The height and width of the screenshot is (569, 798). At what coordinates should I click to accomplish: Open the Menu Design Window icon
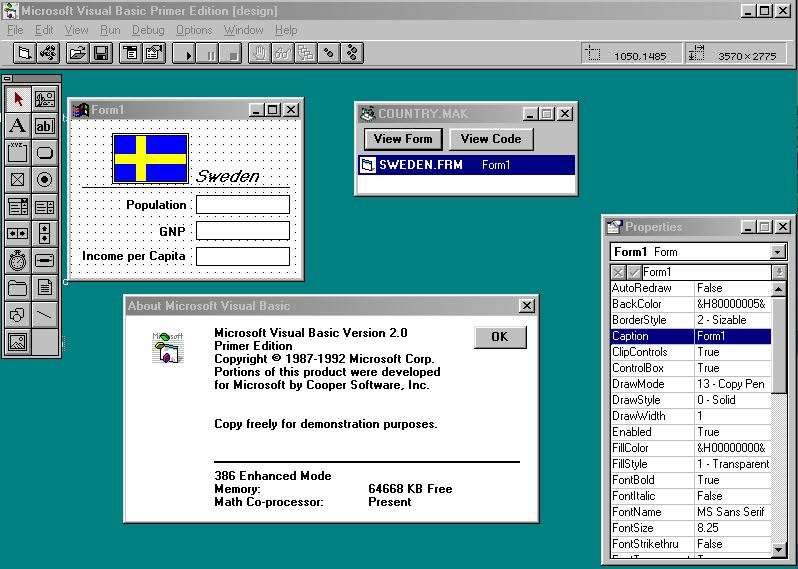coord(131,53)
